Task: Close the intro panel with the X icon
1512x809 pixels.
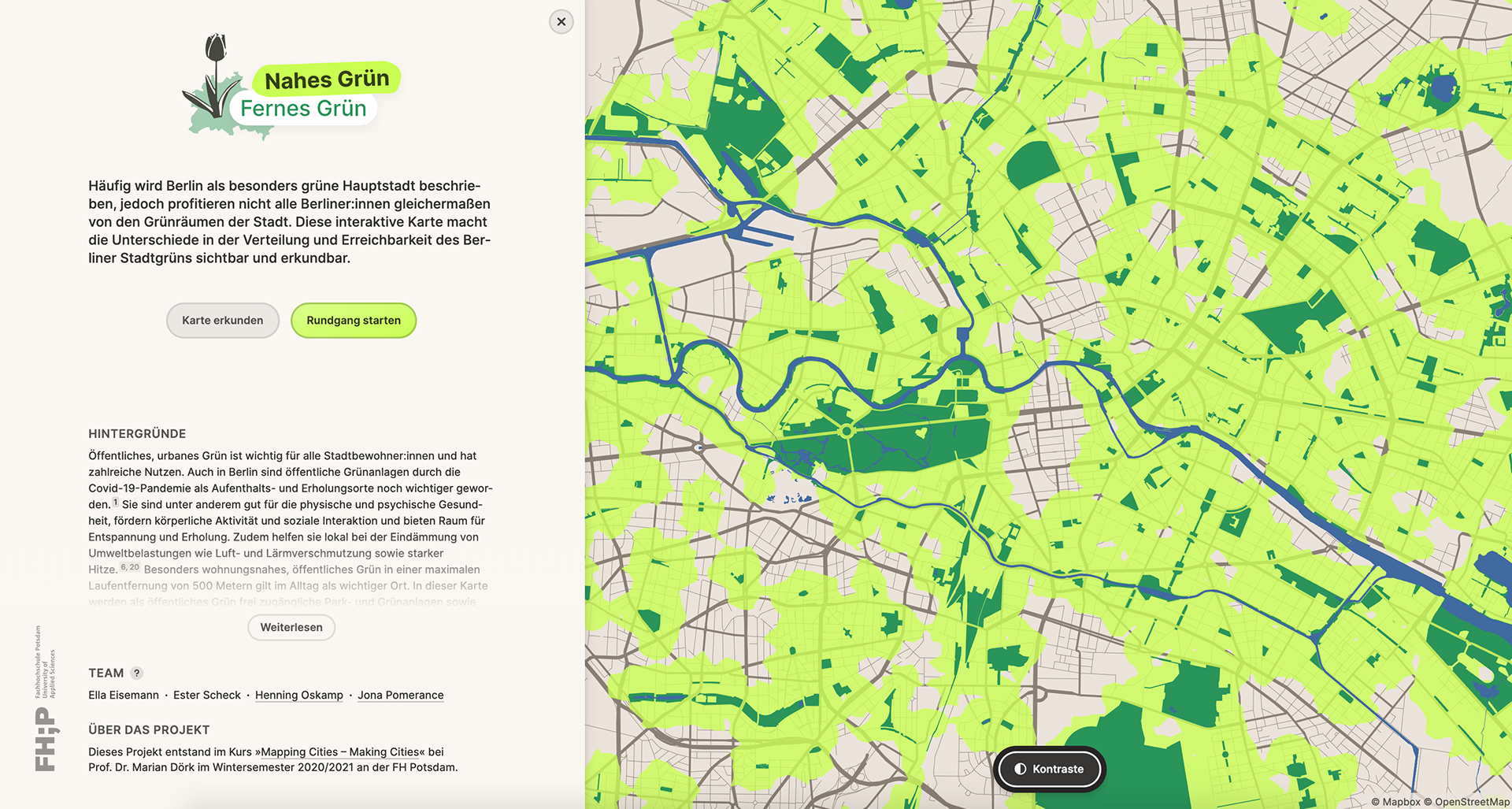Action: (561, 22)
